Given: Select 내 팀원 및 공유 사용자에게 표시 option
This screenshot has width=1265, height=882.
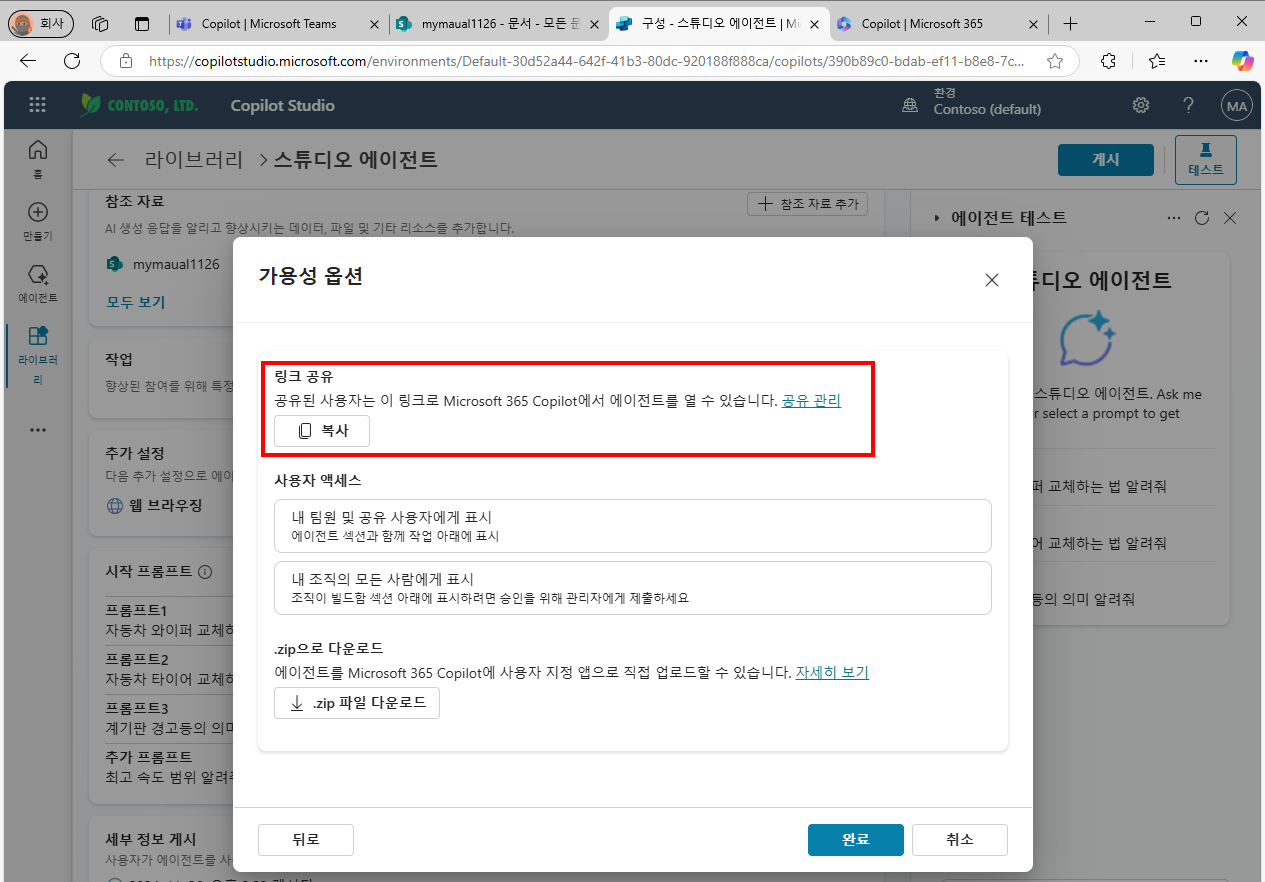Looking at the screenshot, I should coord(632,526).
